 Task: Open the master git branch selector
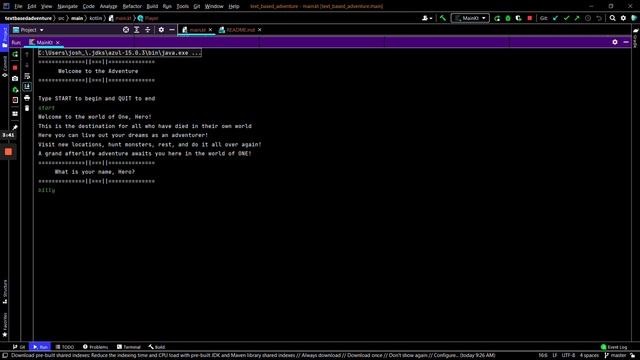[x=615, y=356]
